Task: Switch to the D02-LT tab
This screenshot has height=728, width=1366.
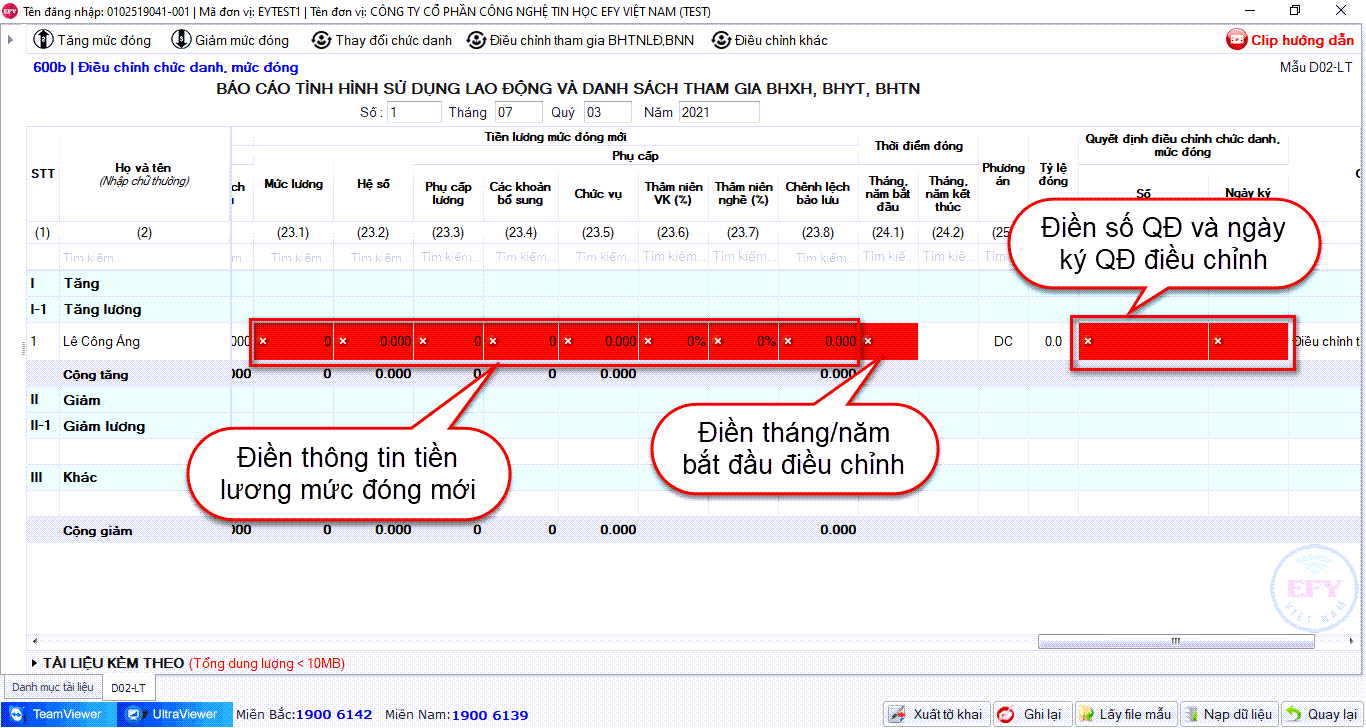Action: 128,688
